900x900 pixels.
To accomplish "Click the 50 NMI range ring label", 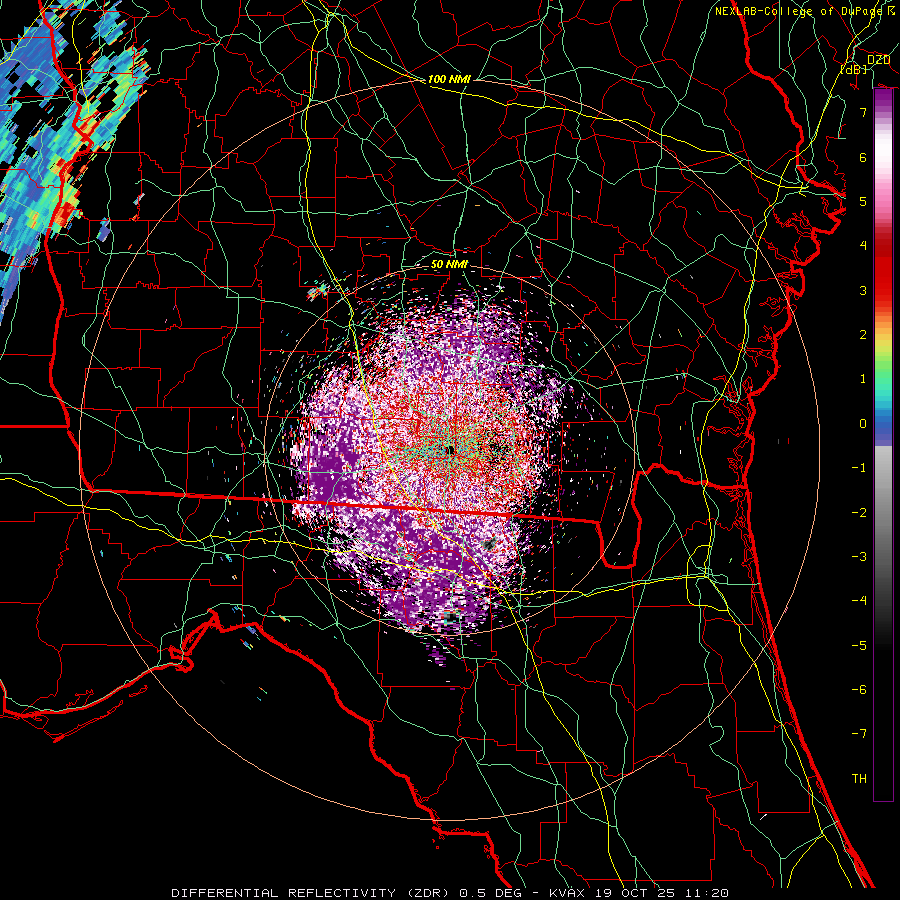I will pos(449,265).
